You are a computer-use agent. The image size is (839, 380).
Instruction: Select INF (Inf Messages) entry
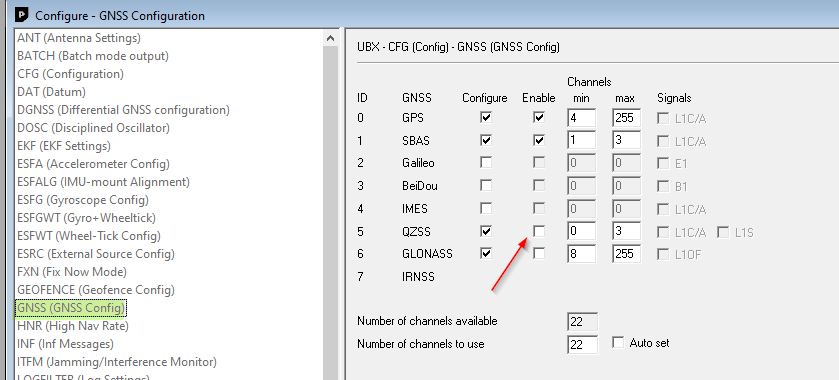(x=65, y=344)
